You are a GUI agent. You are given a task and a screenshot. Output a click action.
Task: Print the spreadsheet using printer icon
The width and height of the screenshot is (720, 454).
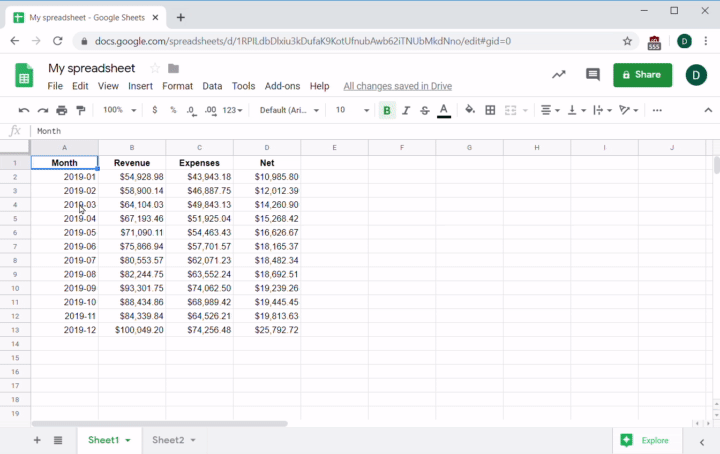tap(62, 110)
